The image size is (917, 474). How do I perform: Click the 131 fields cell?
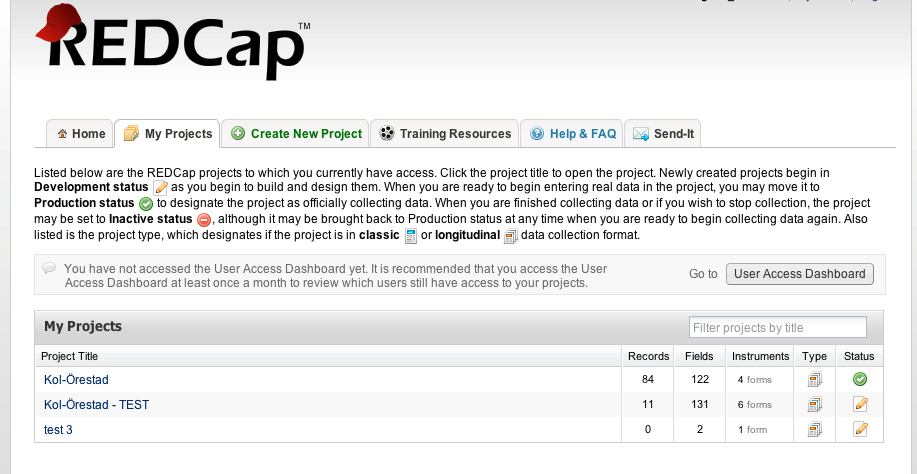tap(699, 404)
